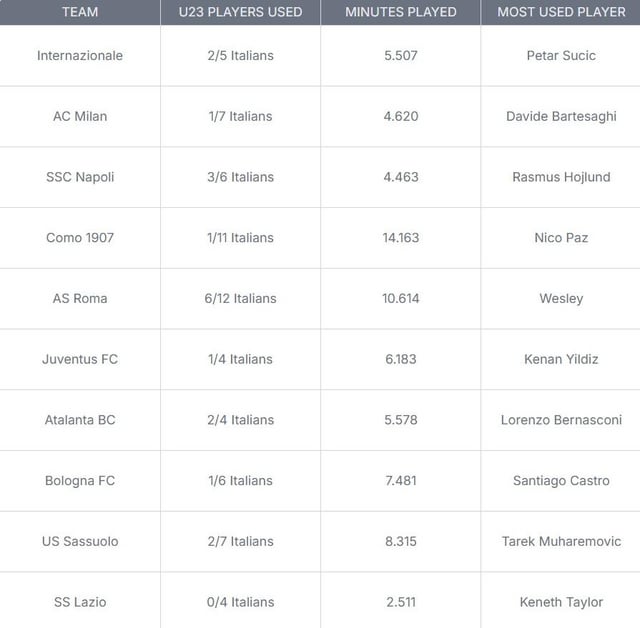Click the U23 PLAYERS USED header
The height and width of the screenshot is (628, 640).
point(240,12)
